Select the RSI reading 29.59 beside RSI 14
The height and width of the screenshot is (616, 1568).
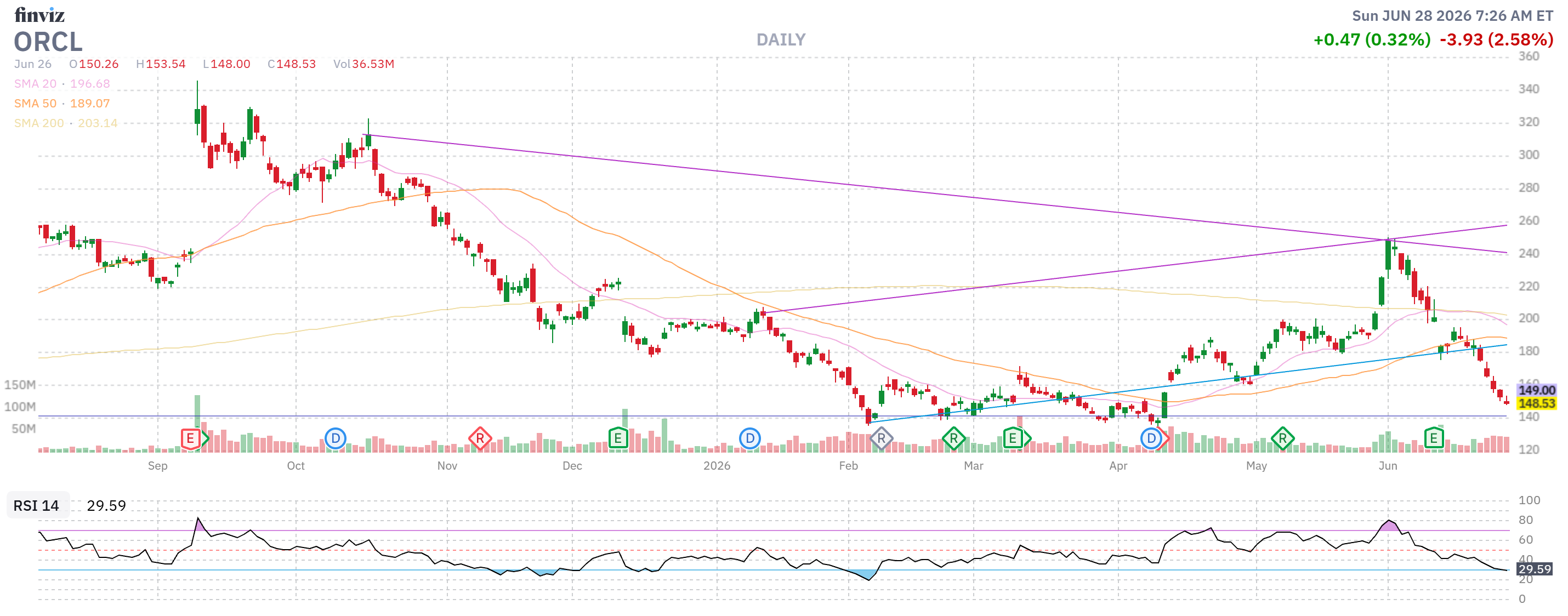[106, 506]
